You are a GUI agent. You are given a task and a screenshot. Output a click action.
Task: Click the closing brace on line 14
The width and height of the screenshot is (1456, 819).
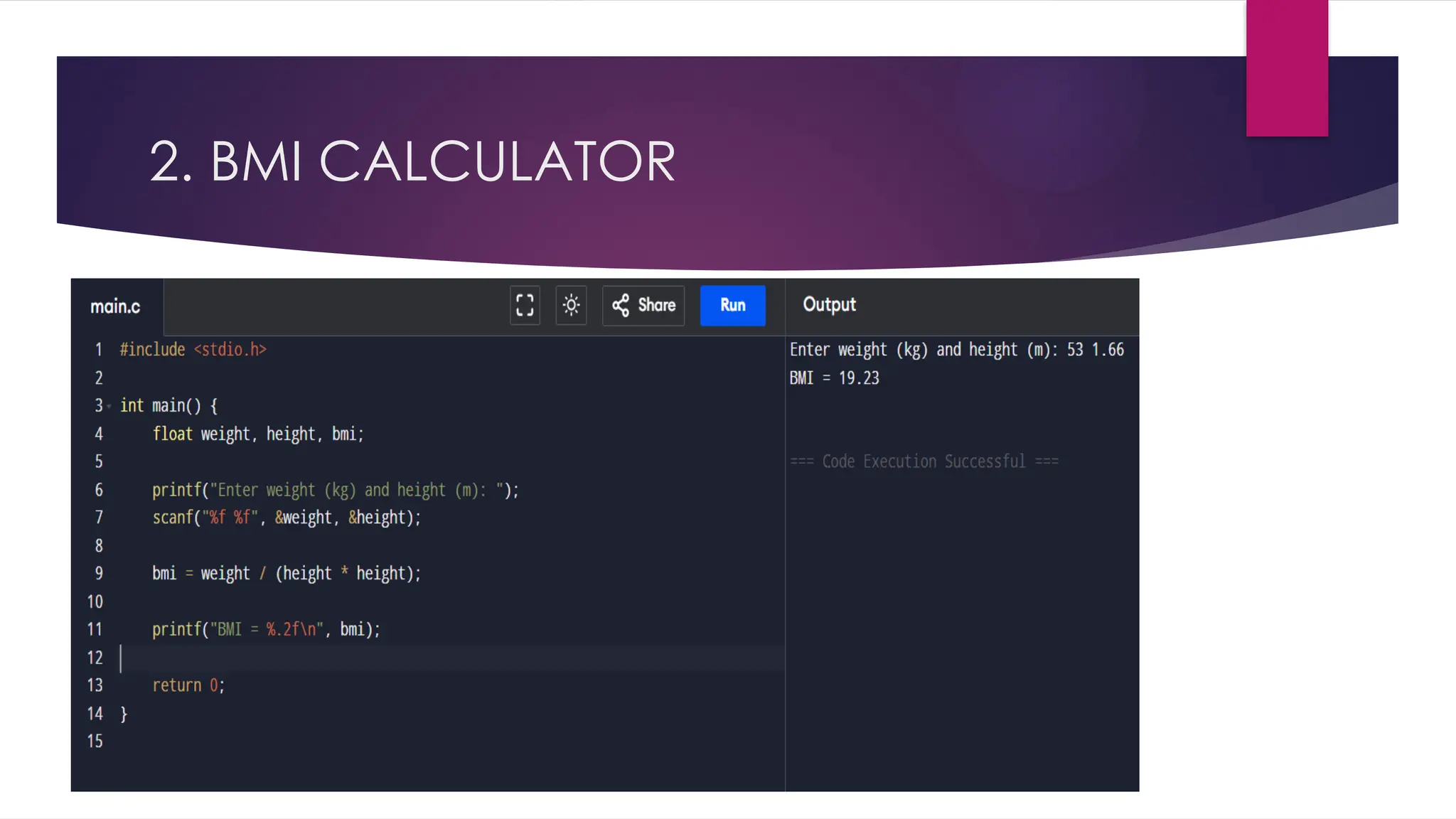point(124,714)
